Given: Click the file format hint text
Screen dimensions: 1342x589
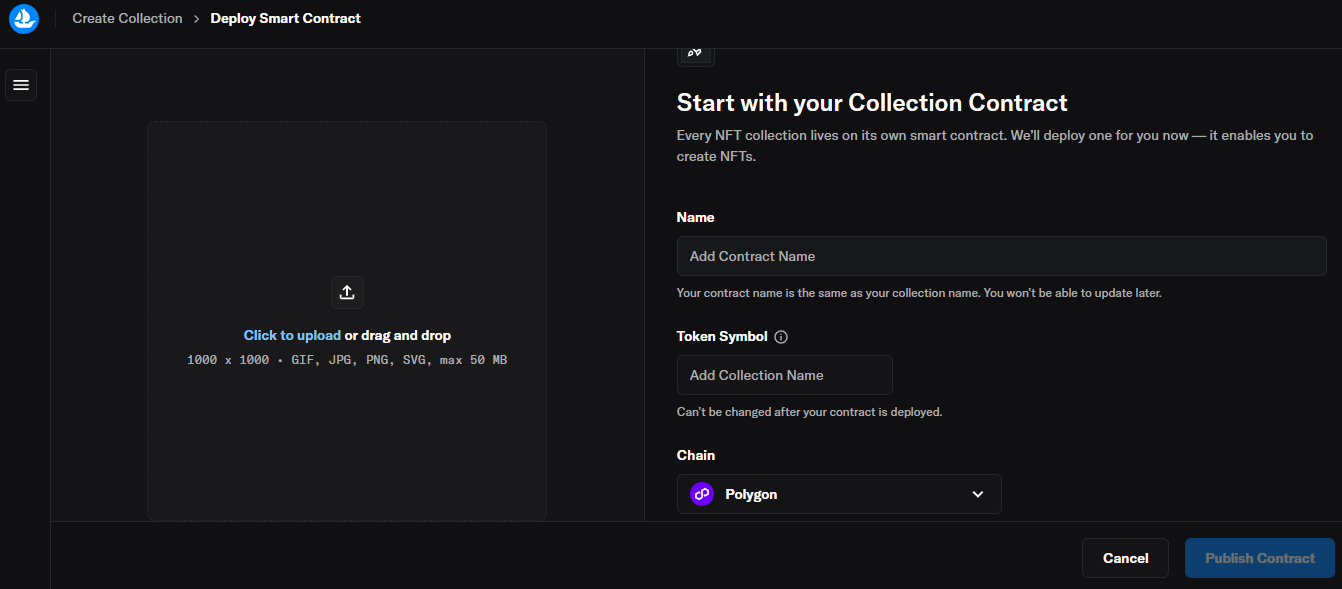Looking at the screenshot, I should pyautogui.click(x=347, y=360).
